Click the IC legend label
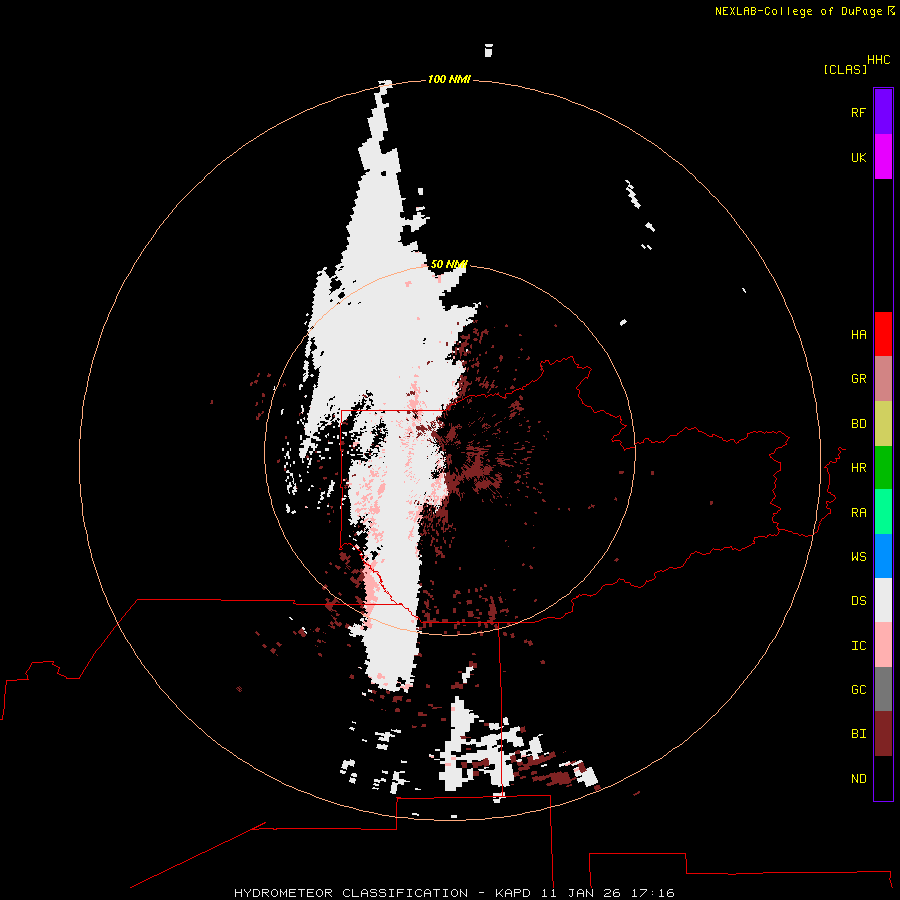Screen dimensions: 900x900 [x=858, y=646]
